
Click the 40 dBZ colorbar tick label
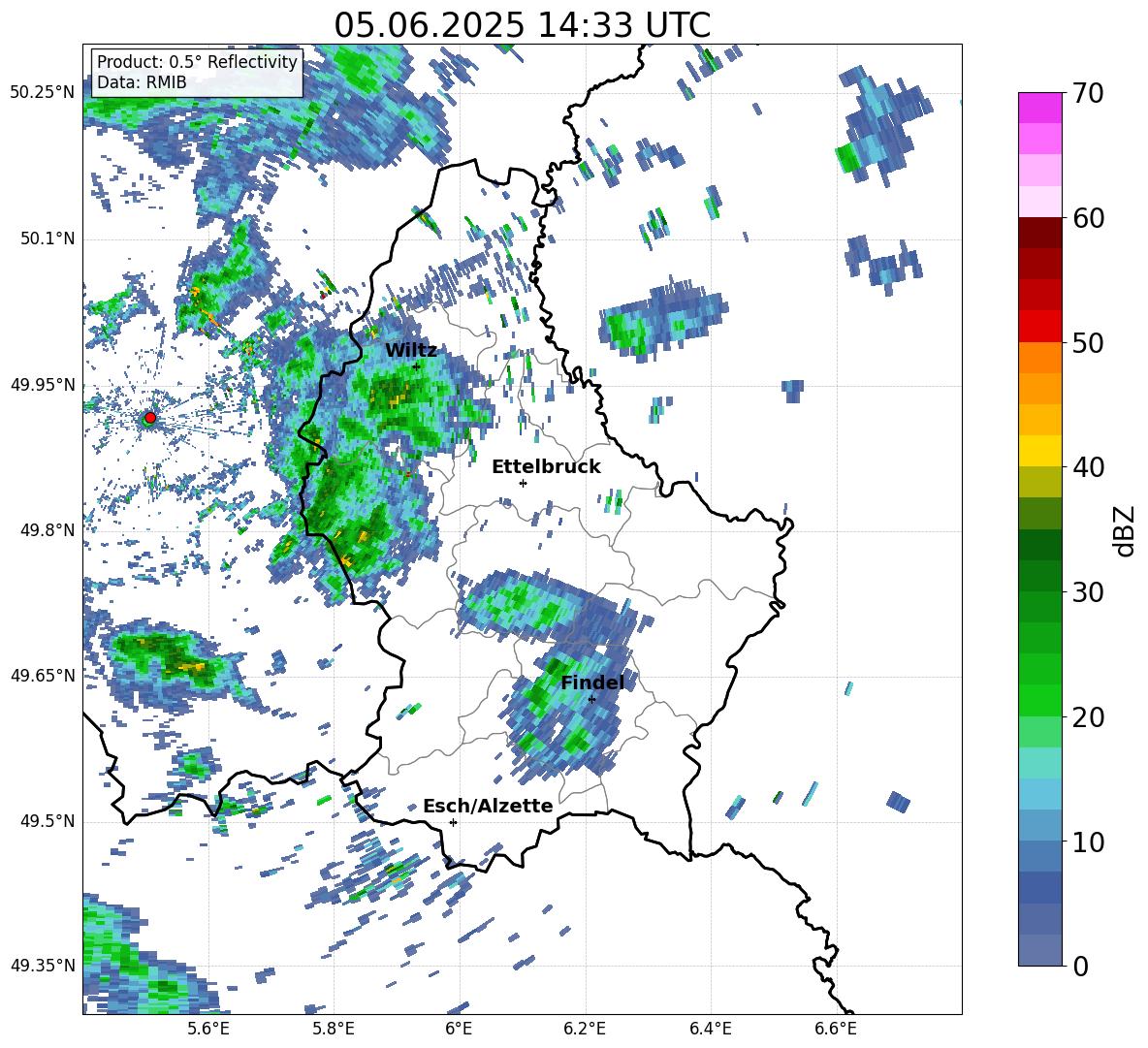tap(1087, 467)
